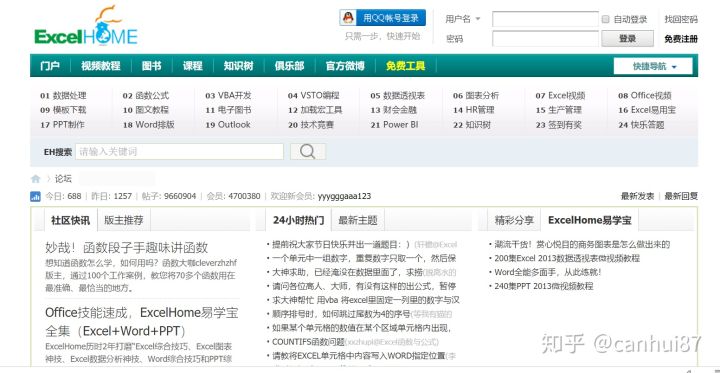Open forum section 05 数据透视表
Screen dimensions: 720x373
point(398,96)
